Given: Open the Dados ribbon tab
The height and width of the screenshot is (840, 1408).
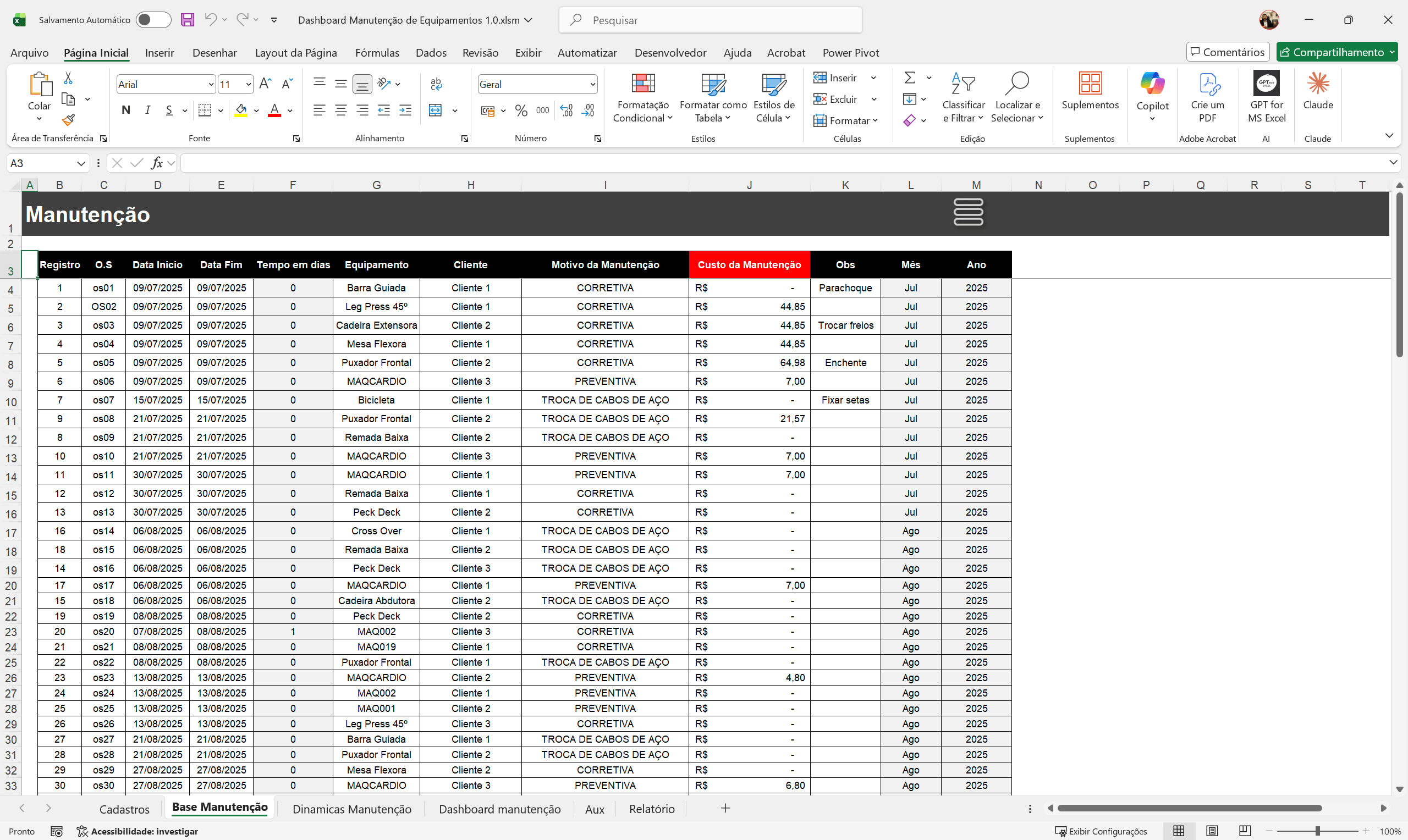Looking at the screenshot, I should coord(431,53).
